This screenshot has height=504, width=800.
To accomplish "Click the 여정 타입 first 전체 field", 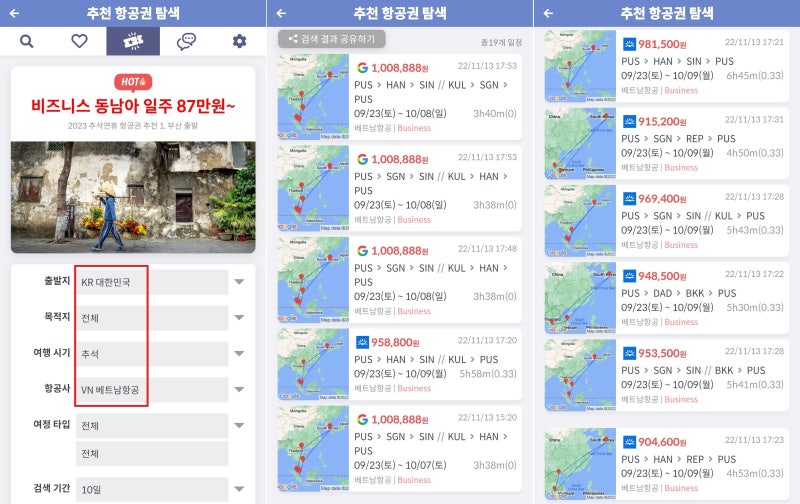I will coord(151,425).
